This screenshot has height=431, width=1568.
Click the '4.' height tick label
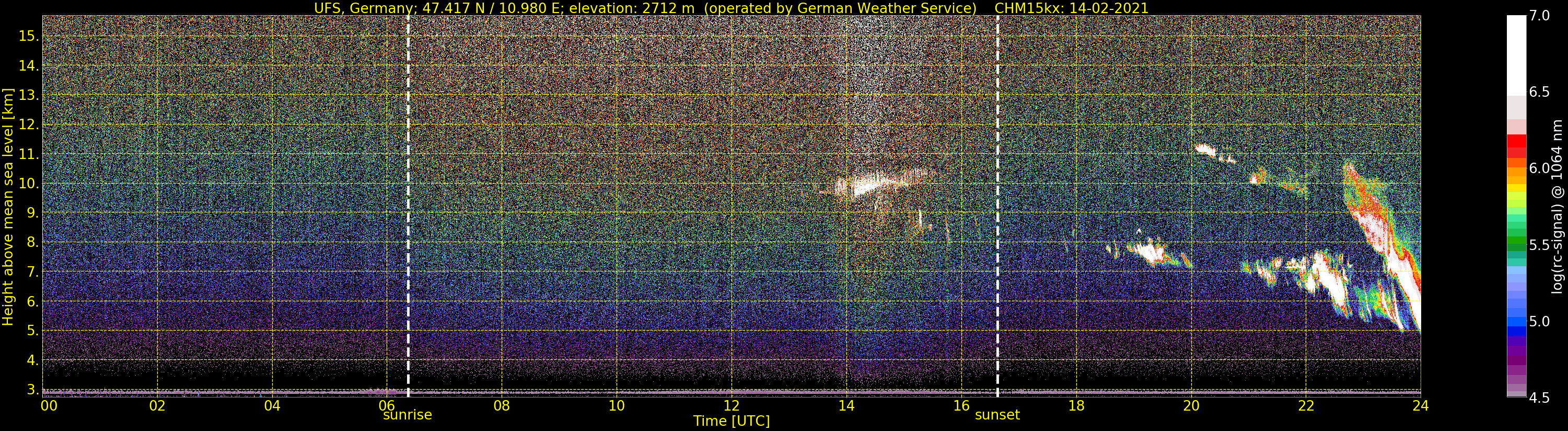coord(32,360)
